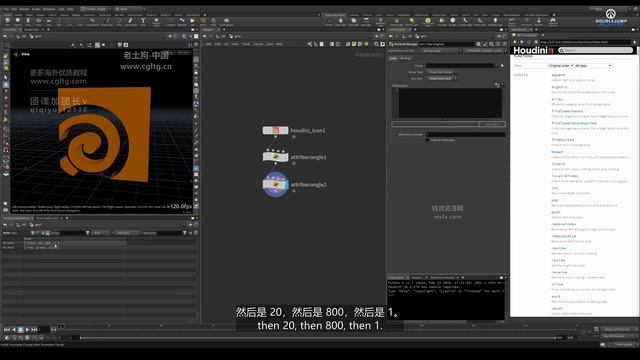Open the Render menu
640x360 pixels.
pos(24,9)
